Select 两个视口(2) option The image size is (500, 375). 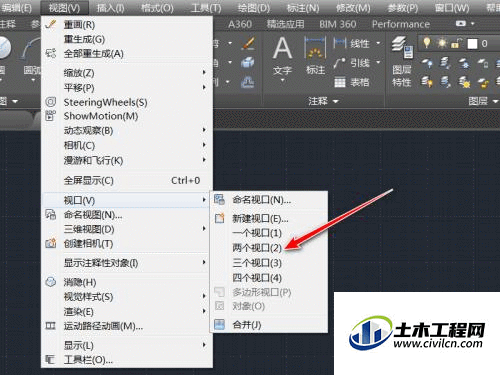point(269,248)
